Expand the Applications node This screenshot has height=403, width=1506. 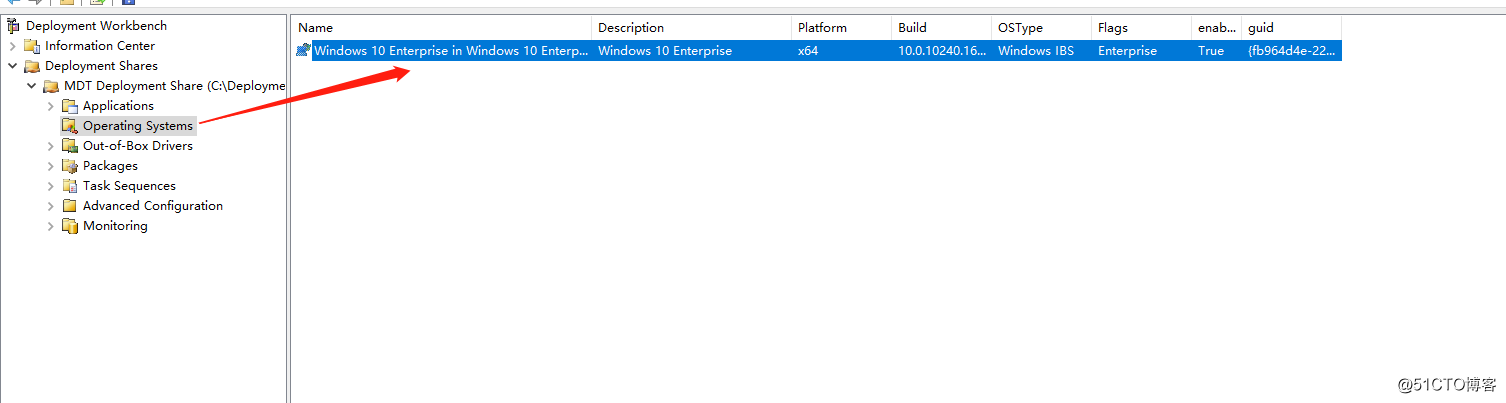pos(51,106)
